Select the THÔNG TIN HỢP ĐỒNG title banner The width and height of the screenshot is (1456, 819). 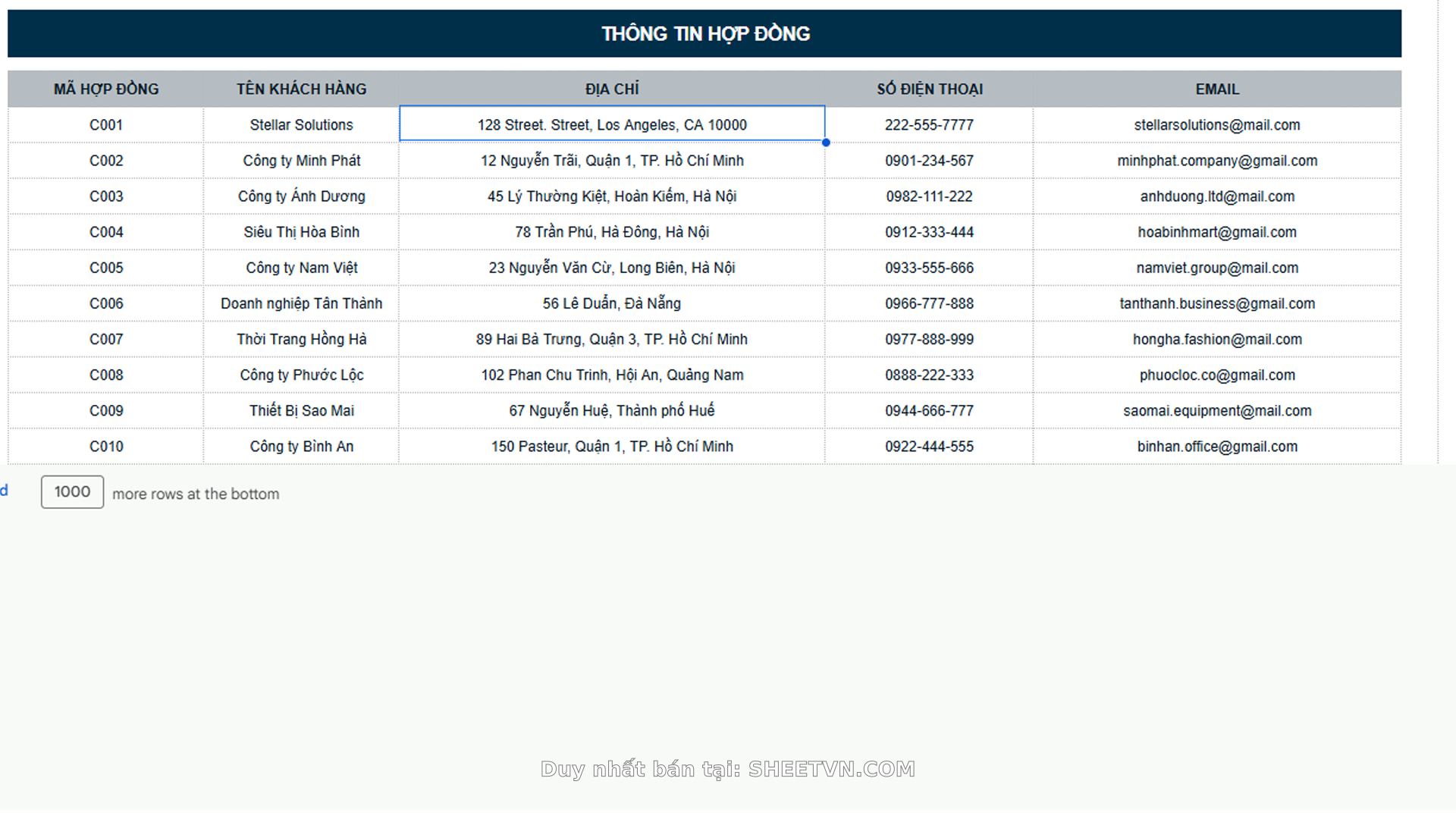[704, 33]
